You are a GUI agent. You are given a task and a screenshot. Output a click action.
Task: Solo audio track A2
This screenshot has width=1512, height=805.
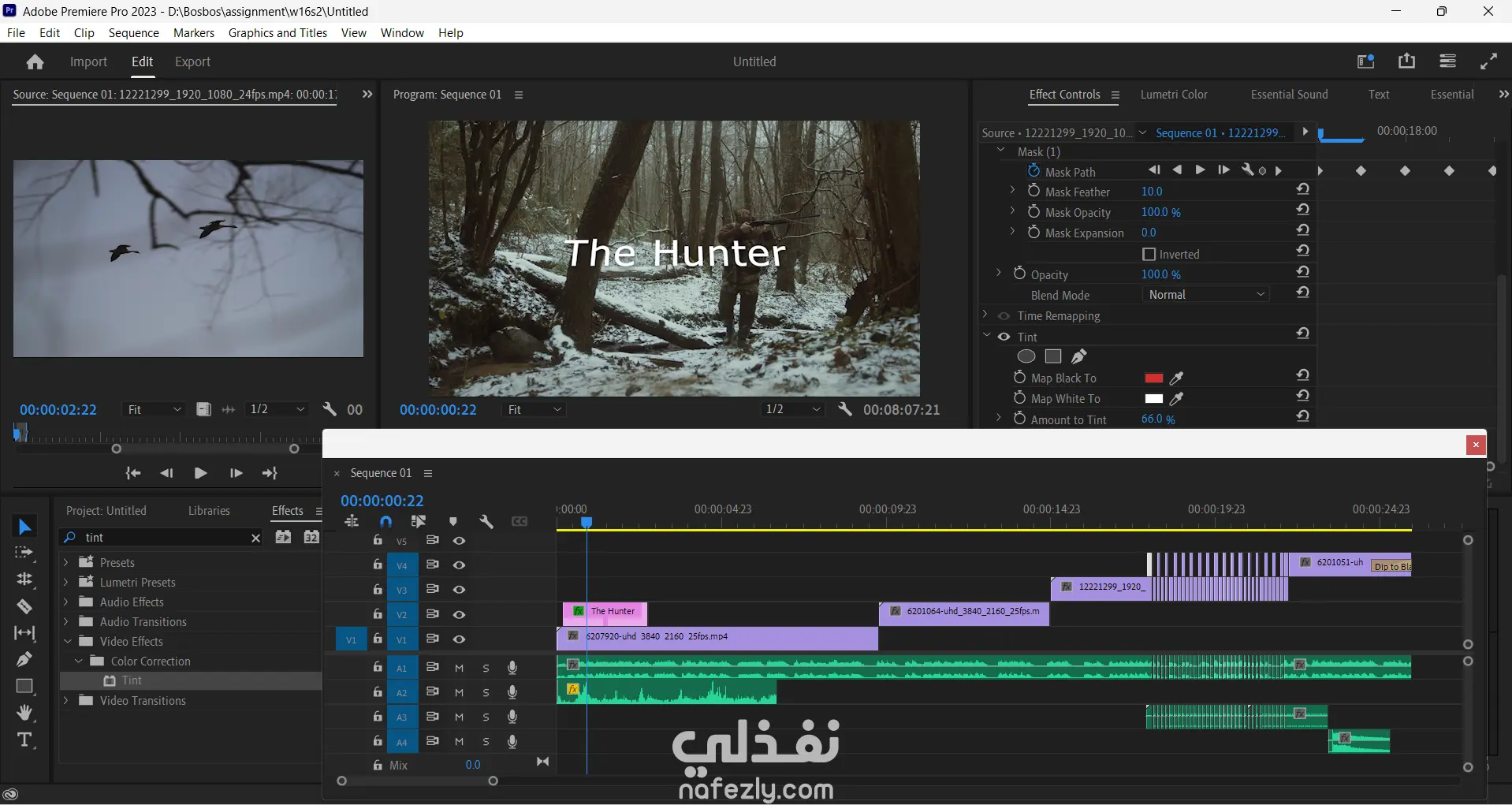click(x=486, y=692)
